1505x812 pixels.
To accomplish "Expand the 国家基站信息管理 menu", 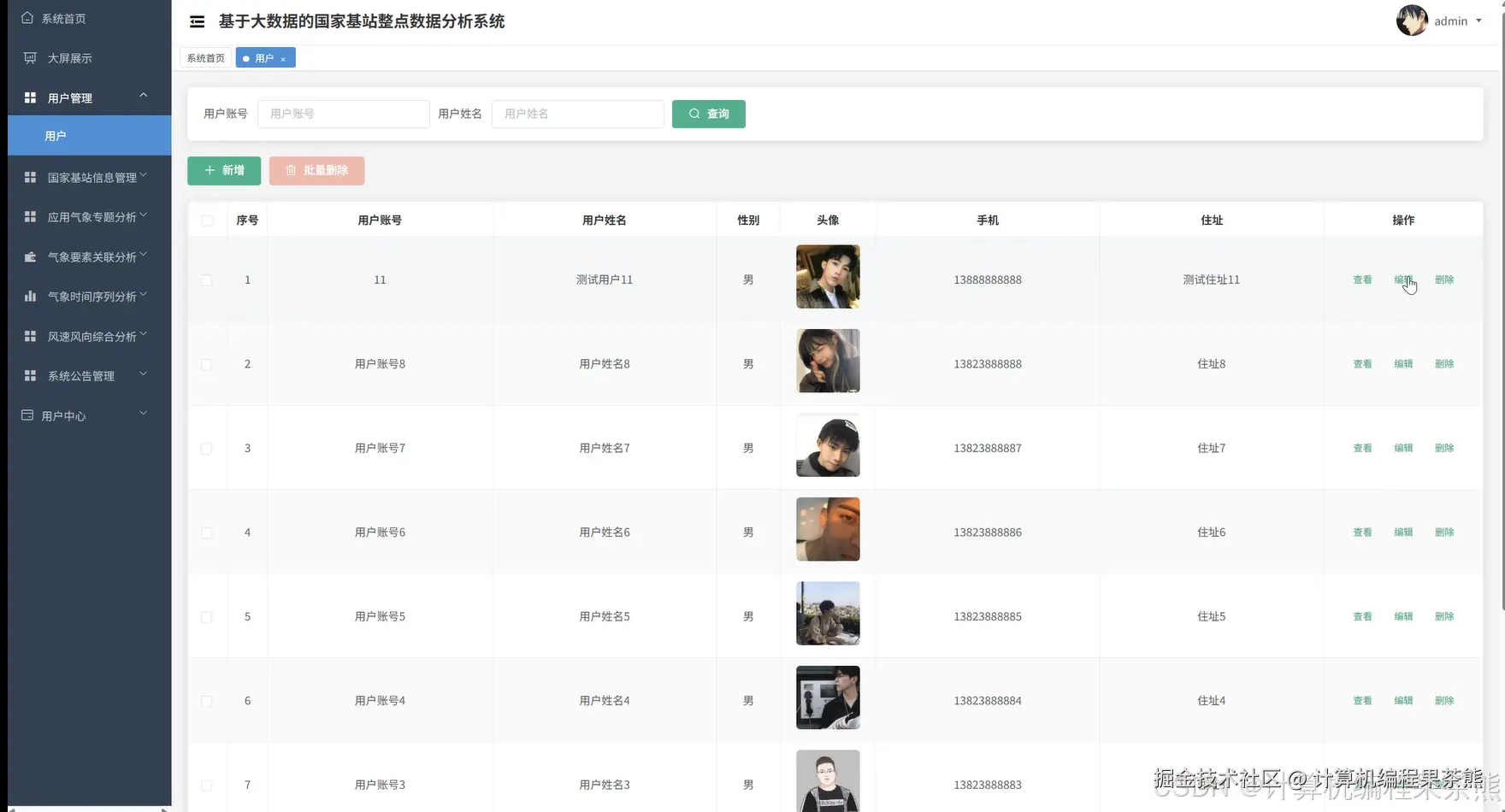I will click(144, 174).
